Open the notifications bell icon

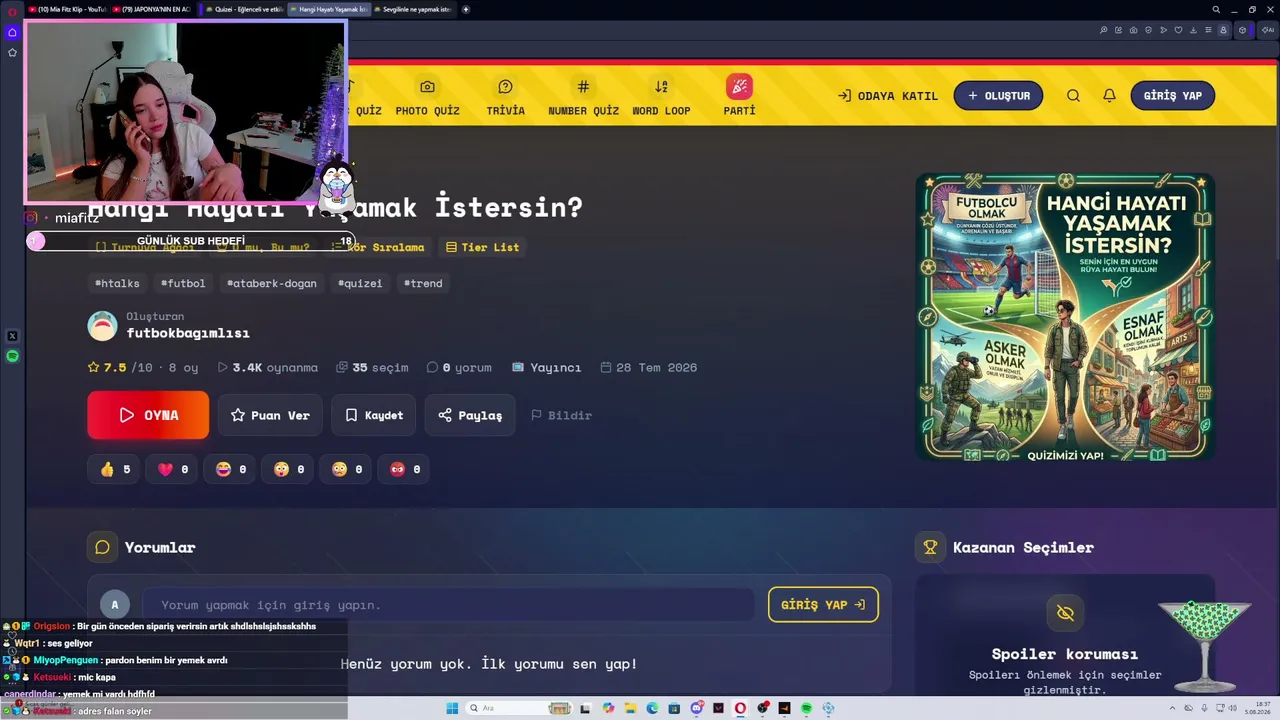point(1109,96)
